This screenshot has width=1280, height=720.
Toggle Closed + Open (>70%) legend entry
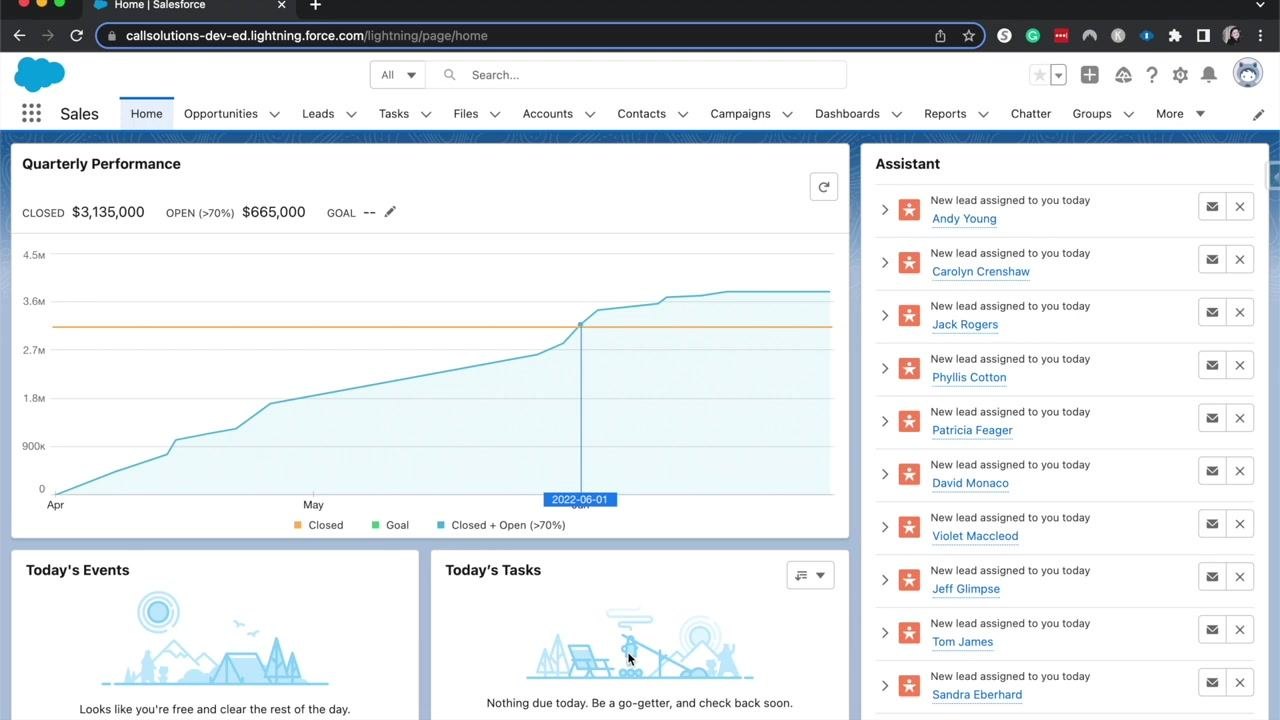click(501, 525)
